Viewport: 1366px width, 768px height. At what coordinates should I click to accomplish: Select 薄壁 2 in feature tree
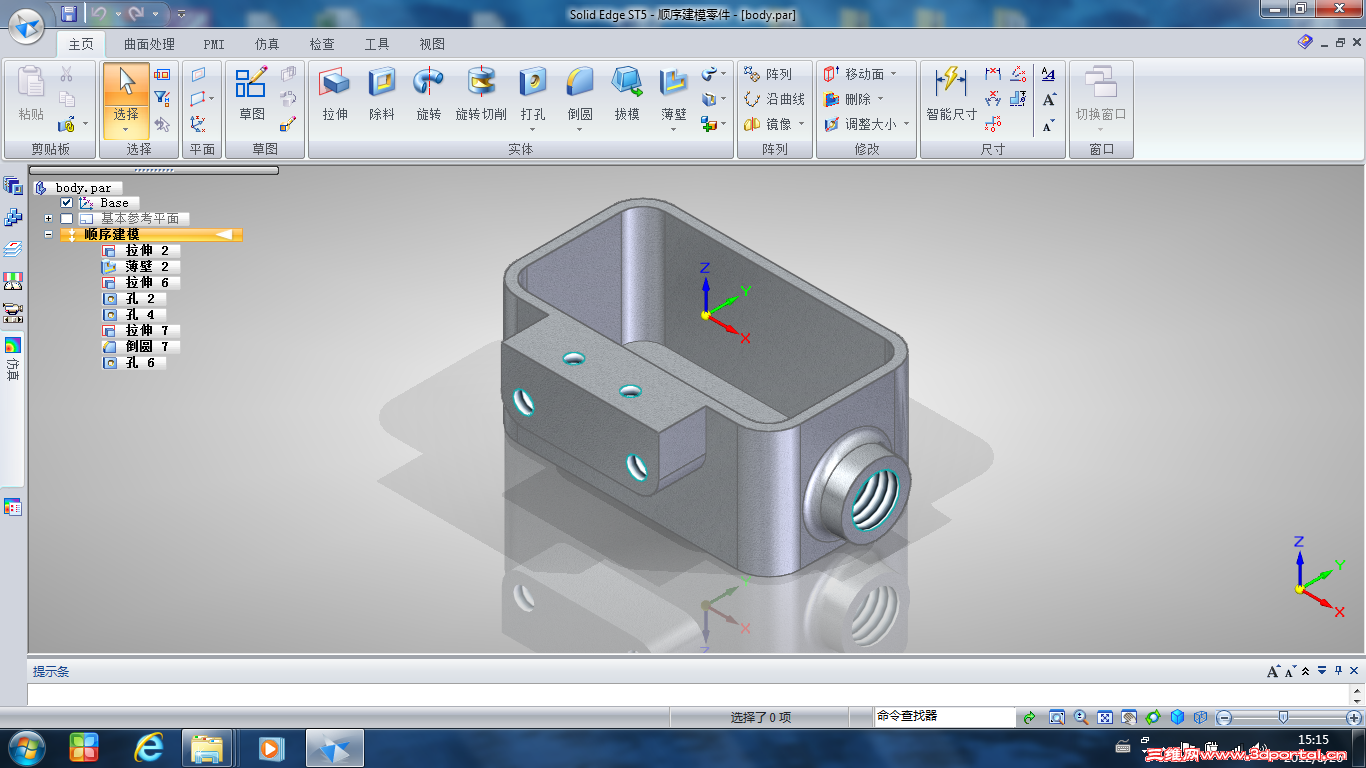point(141,266)
